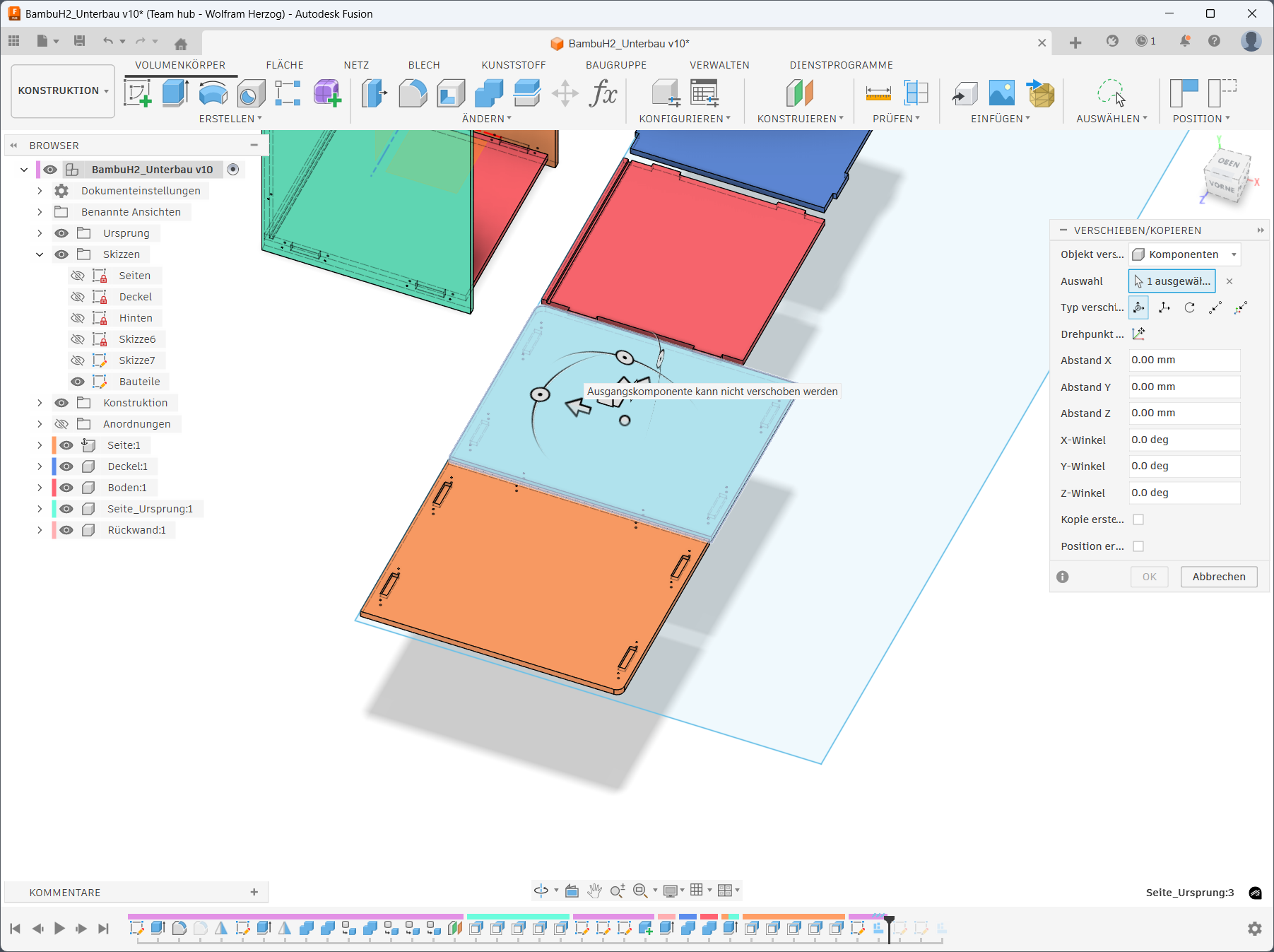This screenshot has width=1274, height=952.
Task: Click the Abbrechen button
Action: (x=1218, y=577)
